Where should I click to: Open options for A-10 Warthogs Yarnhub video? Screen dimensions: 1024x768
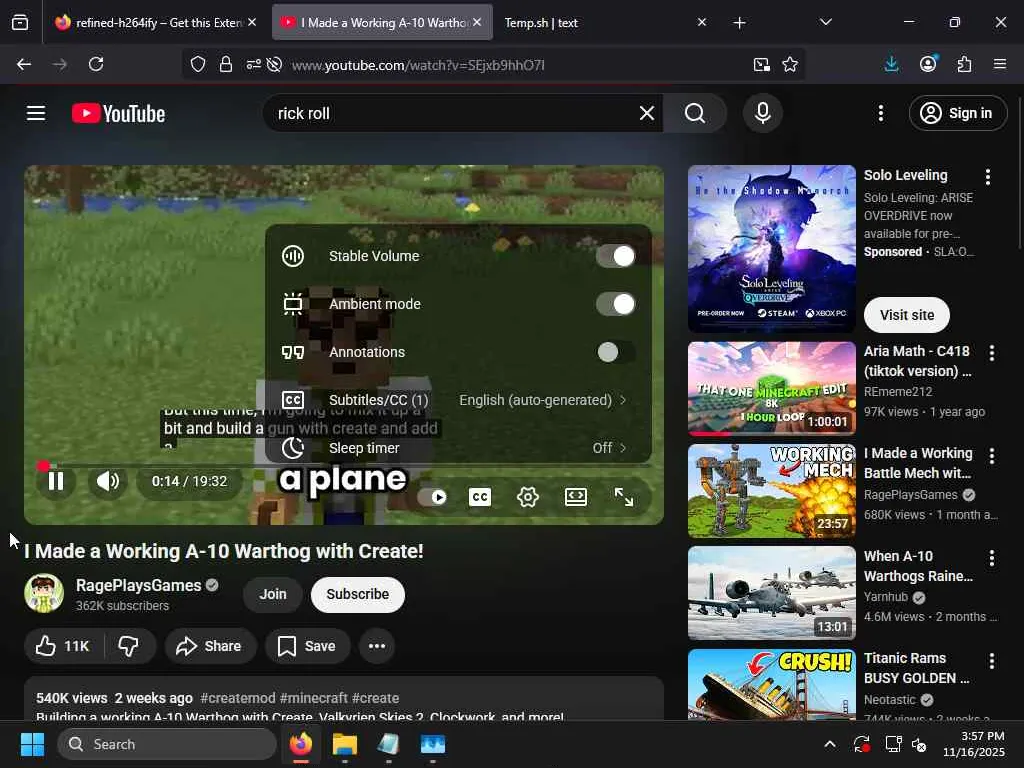click(991, 558)
